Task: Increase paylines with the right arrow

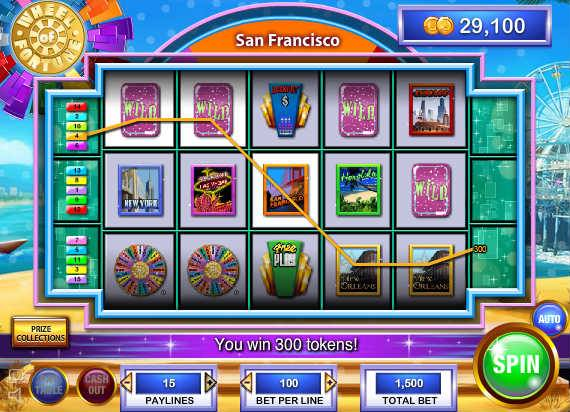Action: pos(210,383)
